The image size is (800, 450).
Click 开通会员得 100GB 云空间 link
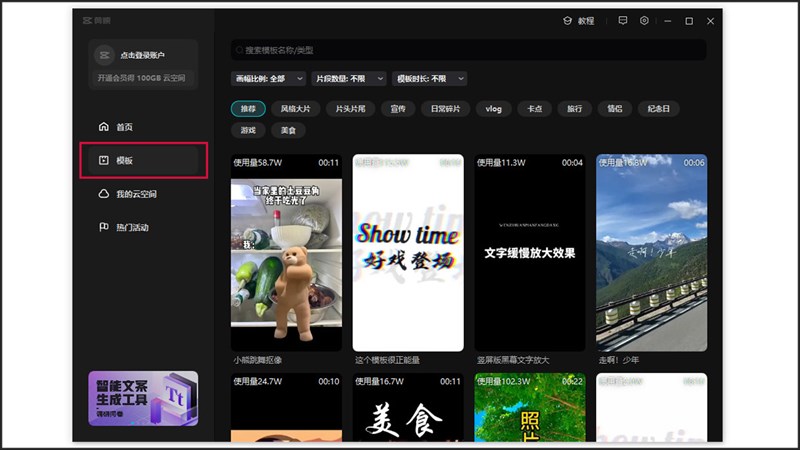point(141,78)
